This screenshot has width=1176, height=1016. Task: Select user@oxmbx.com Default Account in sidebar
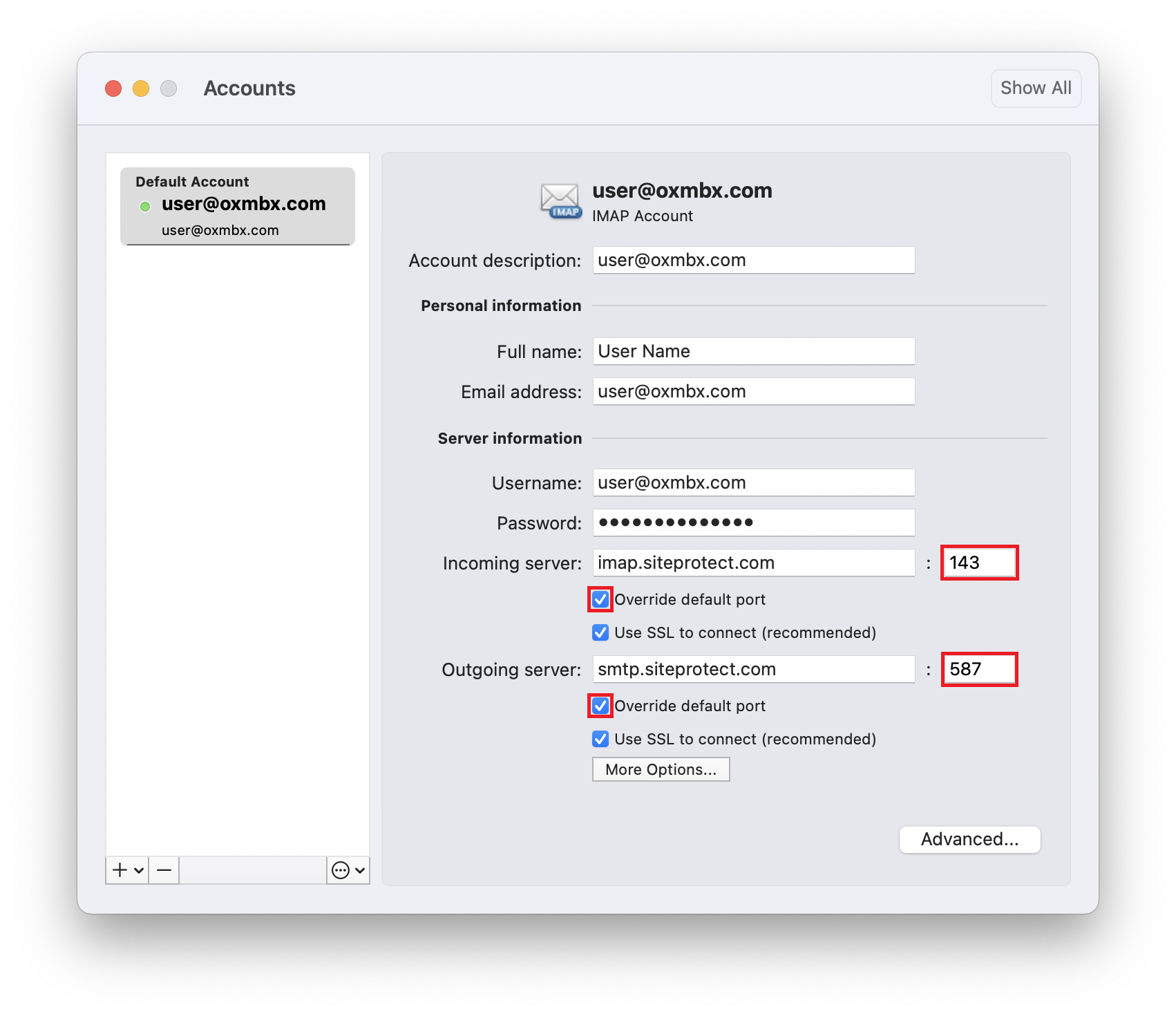click(x=237, y=206)
